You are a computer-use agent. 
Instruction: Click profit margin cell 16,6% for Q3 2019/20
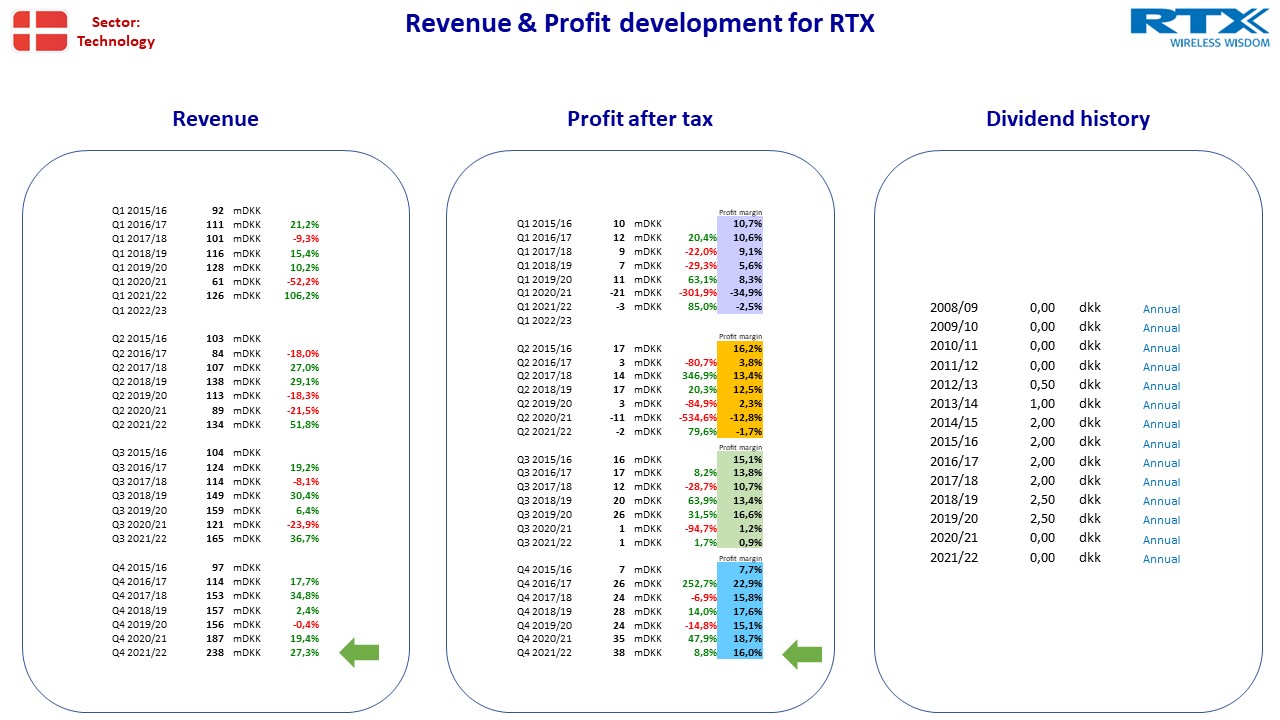point(740,514)
